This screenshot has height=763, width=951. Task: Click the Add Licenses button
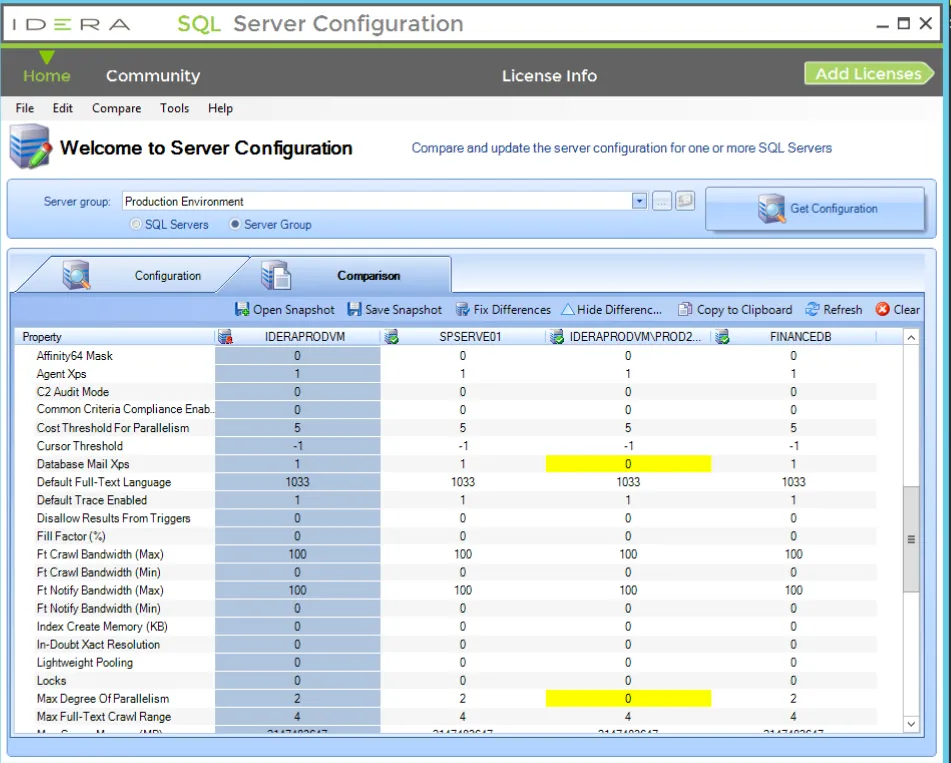pyautogui.click(x=869, y=73)
